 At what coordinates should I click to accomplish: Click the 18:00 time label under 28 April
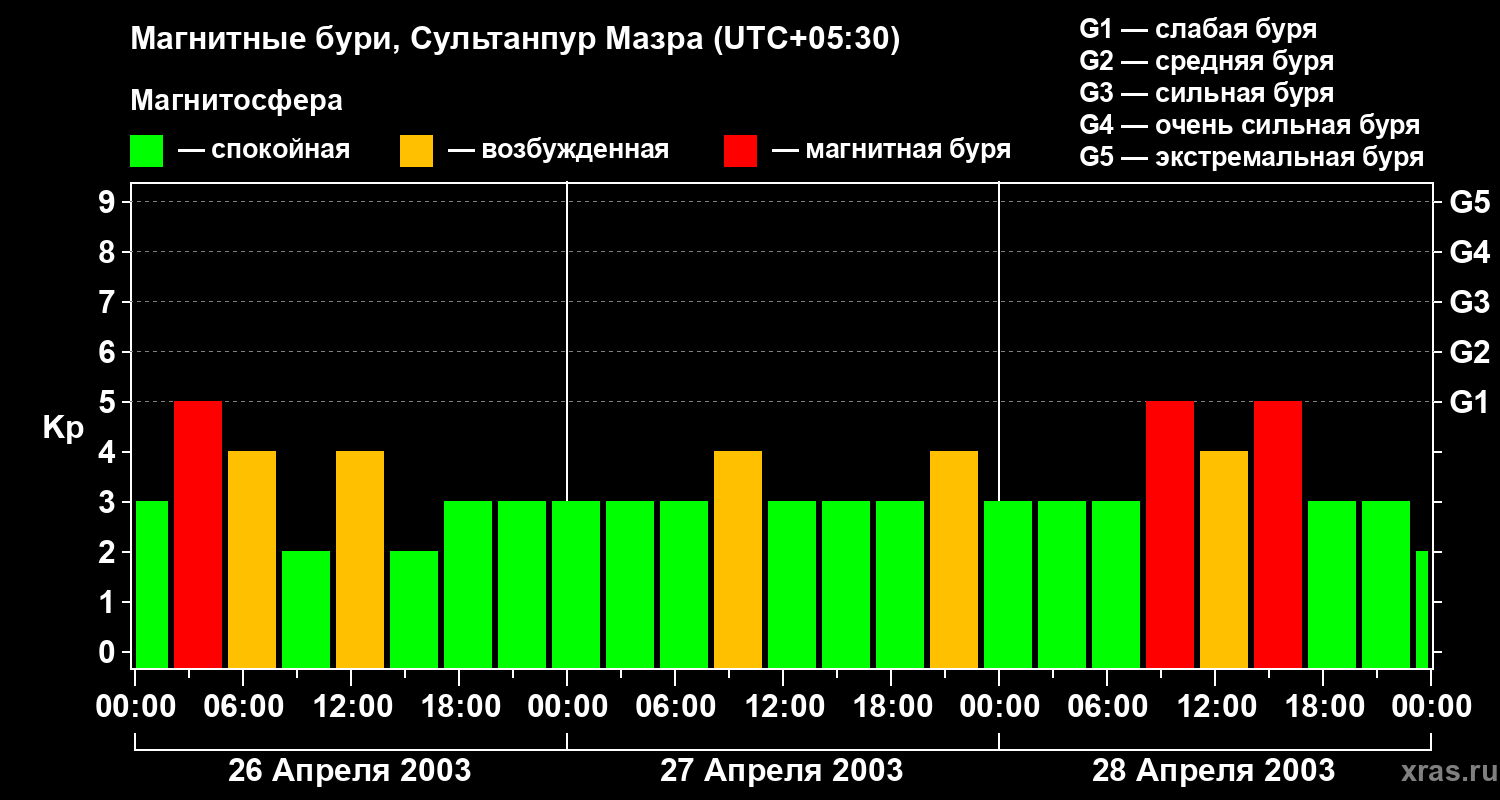pos(1323,707)
